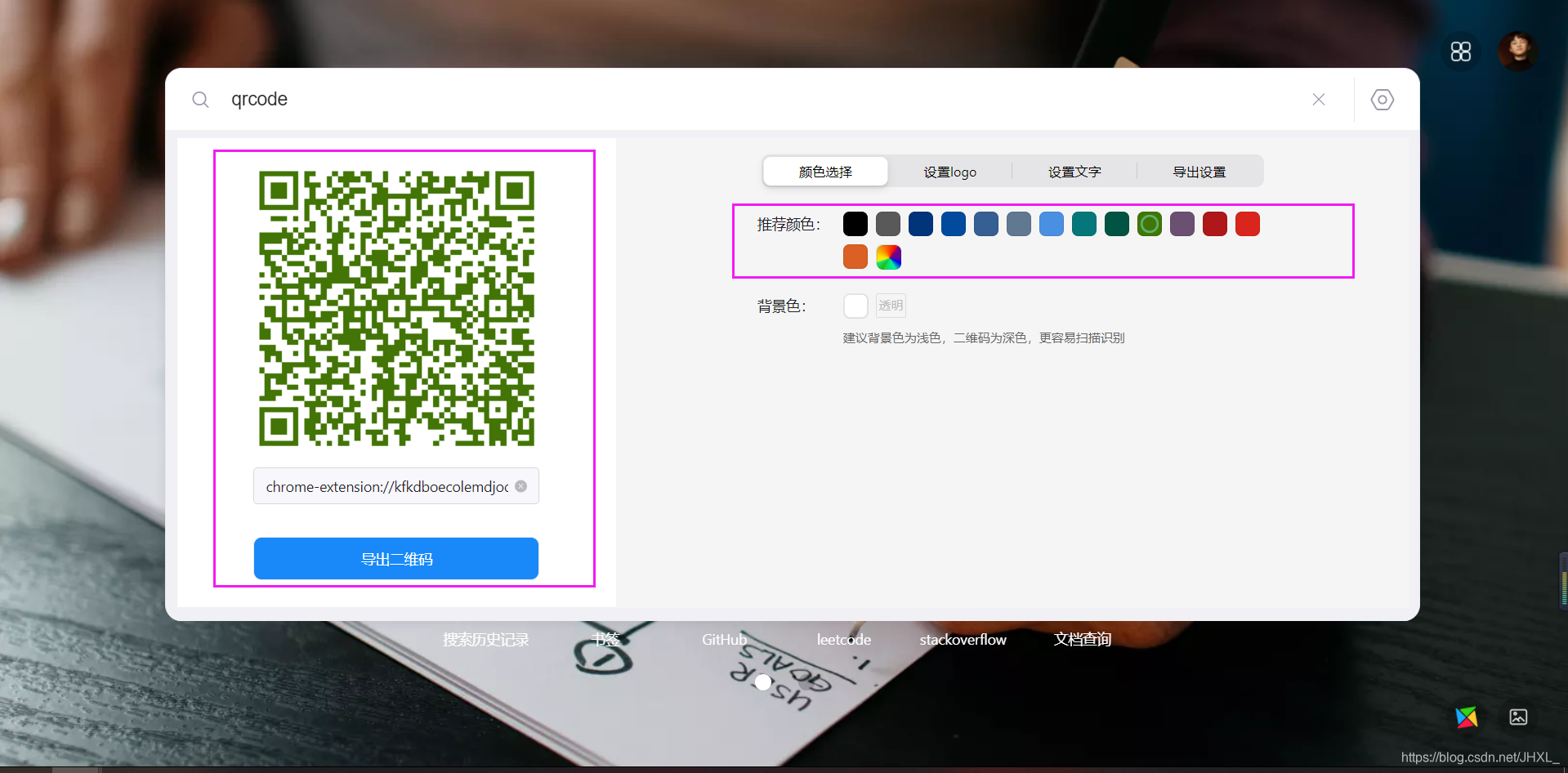Pick the black recommended color swatch
Viewport: 1568px width, 773px height.
[855, 223]
